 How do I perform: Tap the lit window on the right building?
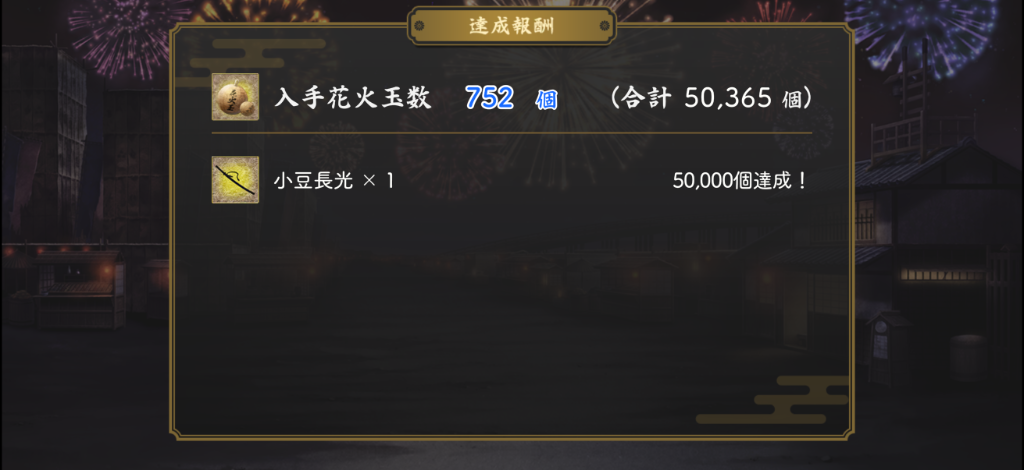tap(942, 275)
